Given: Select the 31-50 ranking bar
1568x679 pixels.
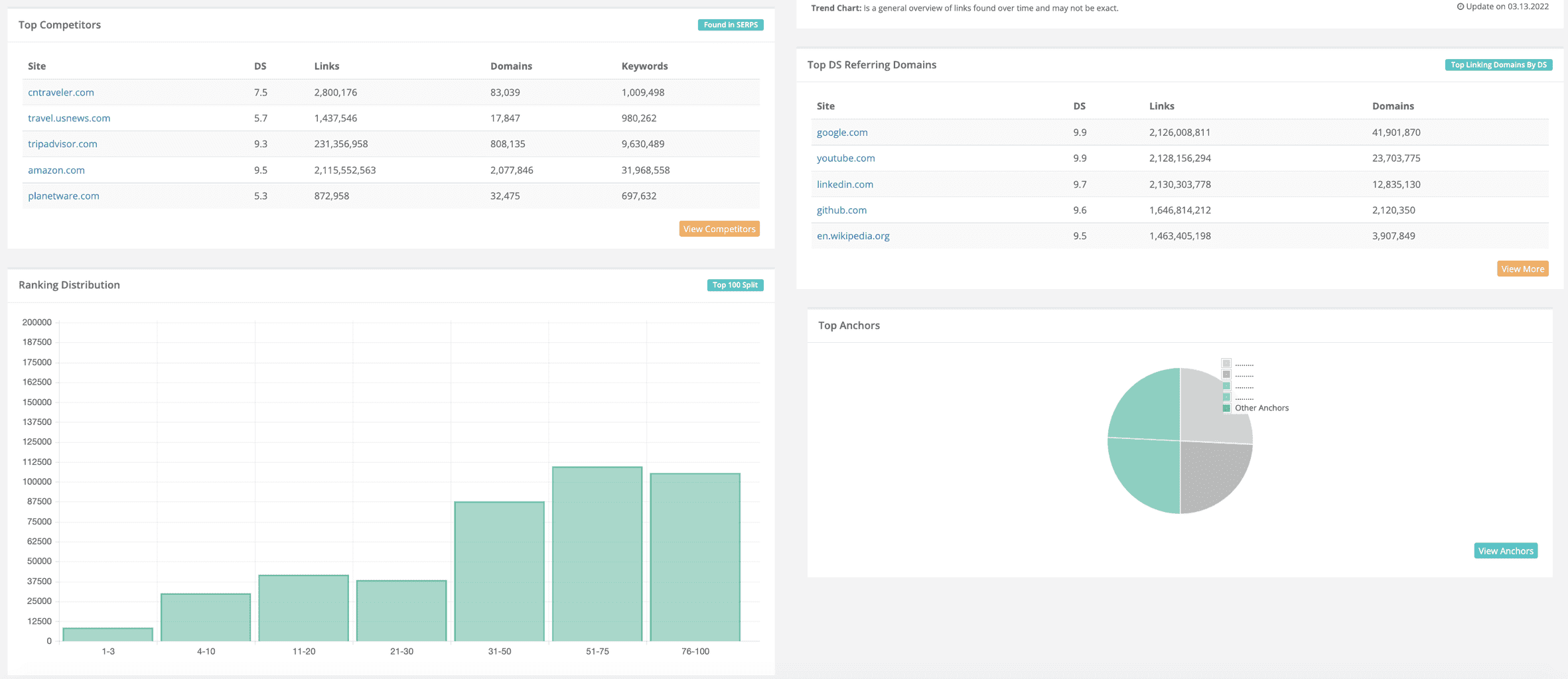Looking at the screenshot, I should point(500,572).
